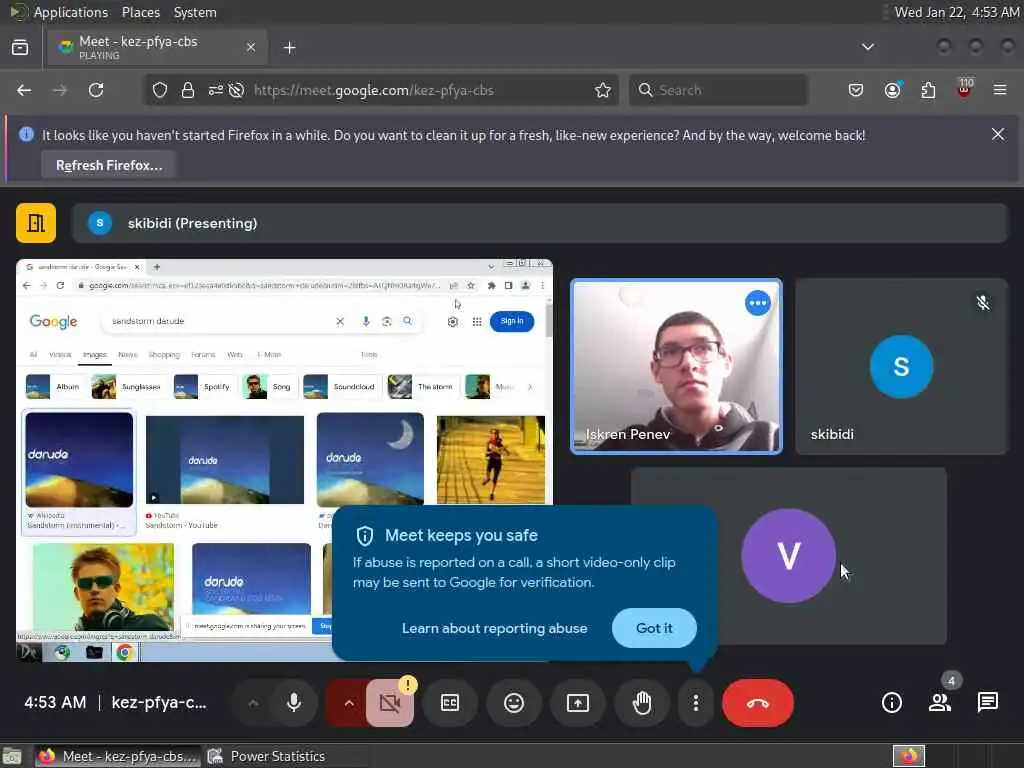
Task: Open the System menu
Action: pyautogui.click(x=195, y=12)
